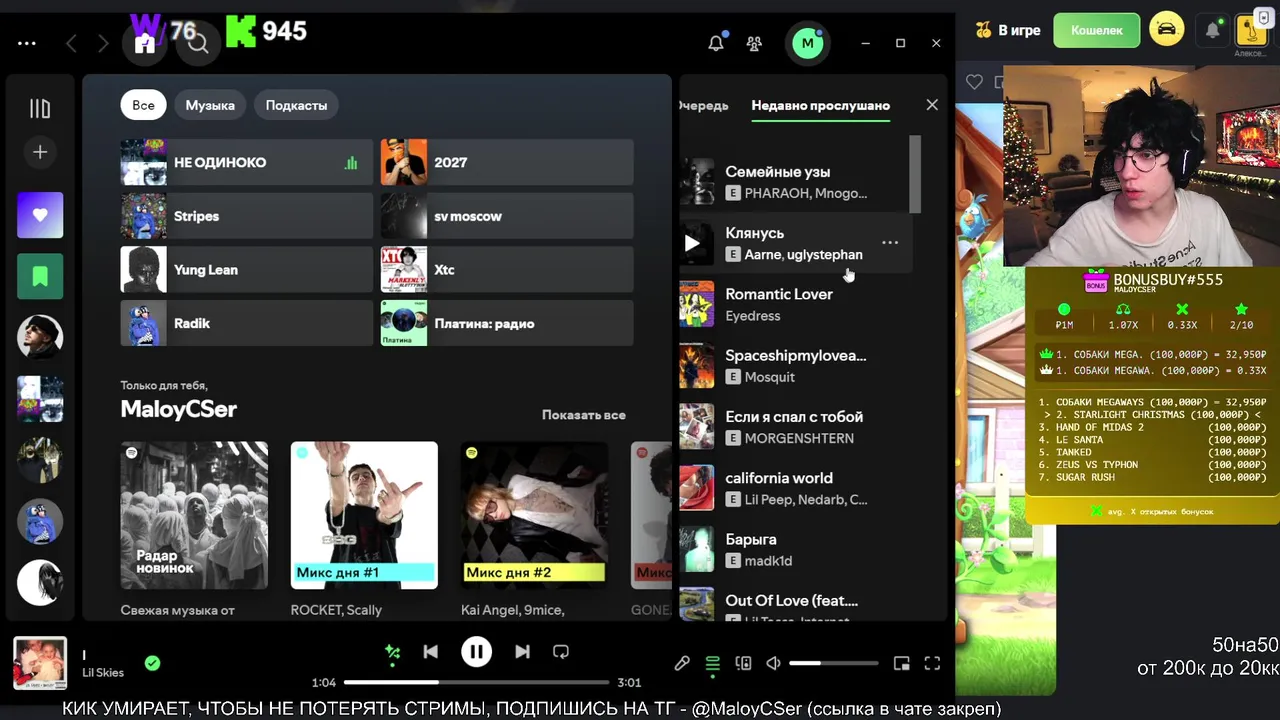
Task: Click the Lil Skies artist link in player
Action: 103,673
